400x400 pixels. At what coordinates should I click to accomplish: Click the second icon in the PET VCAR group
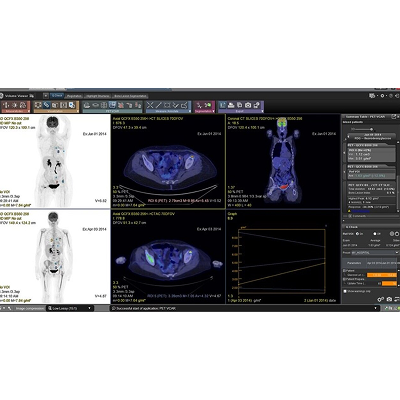pyautogui.click(x=95, y=105)
